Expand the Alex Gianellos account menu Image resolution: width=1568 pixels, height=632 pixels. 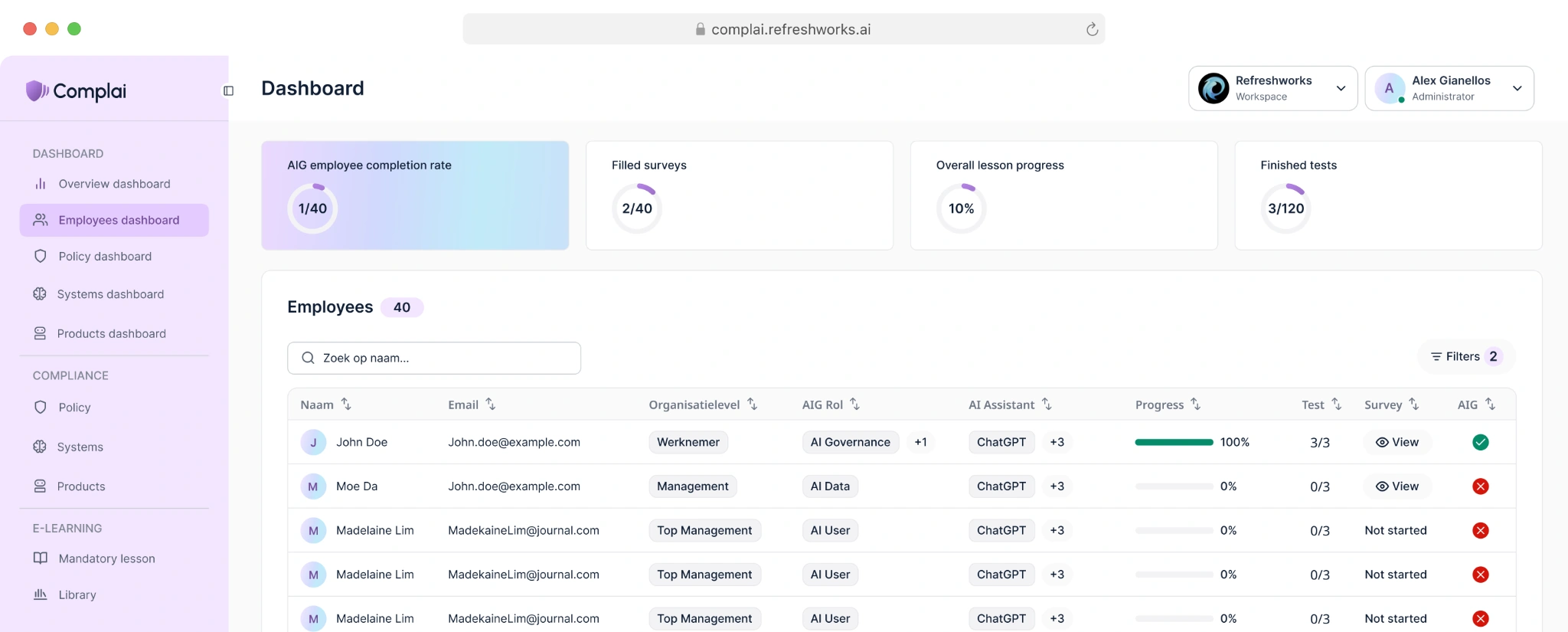point(1517,88)
